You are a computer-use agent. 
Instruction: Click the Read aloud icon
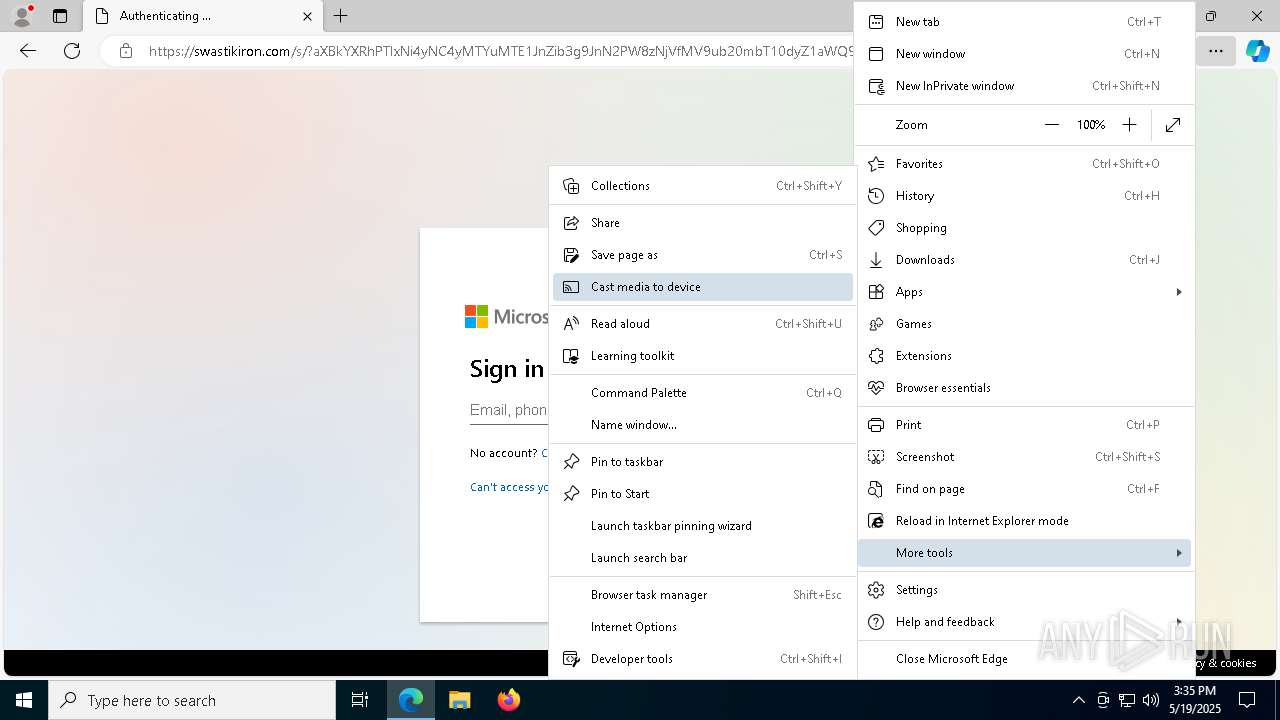[571, 324]
